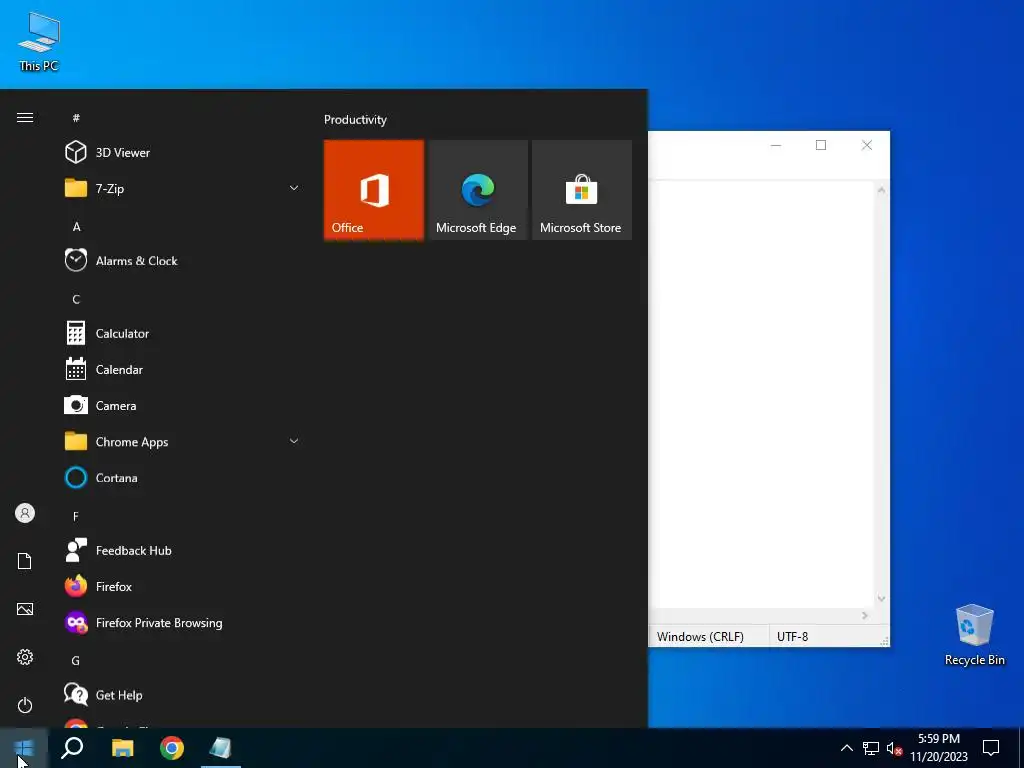The height and width of the screenshot is (768, 1024).
Task: Click the A letter header in app list
Action: [x=76, y=227]
